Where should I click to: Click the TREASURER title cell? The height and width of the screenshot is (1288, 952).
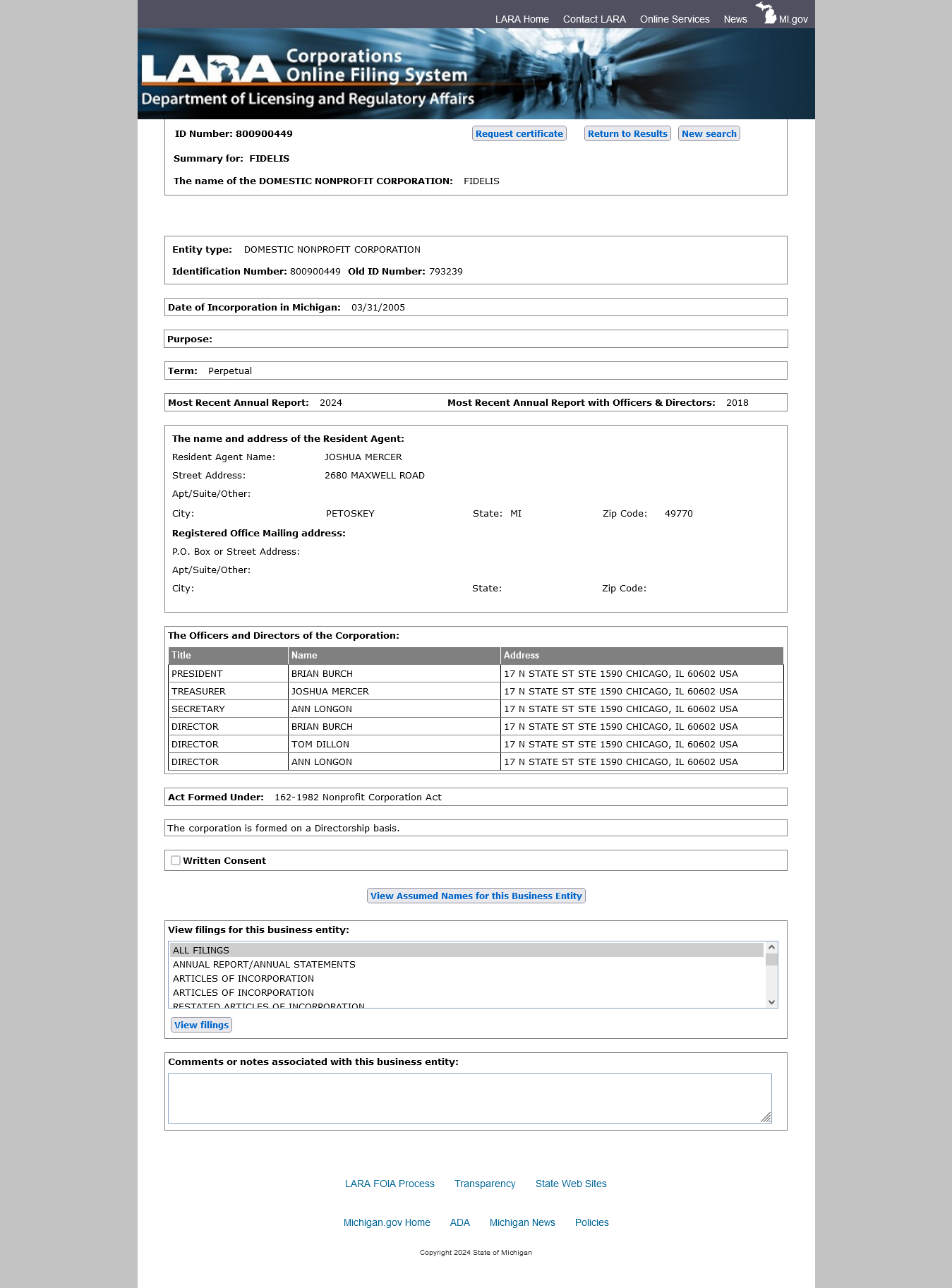pyautogui.click(x=228, y=691)
